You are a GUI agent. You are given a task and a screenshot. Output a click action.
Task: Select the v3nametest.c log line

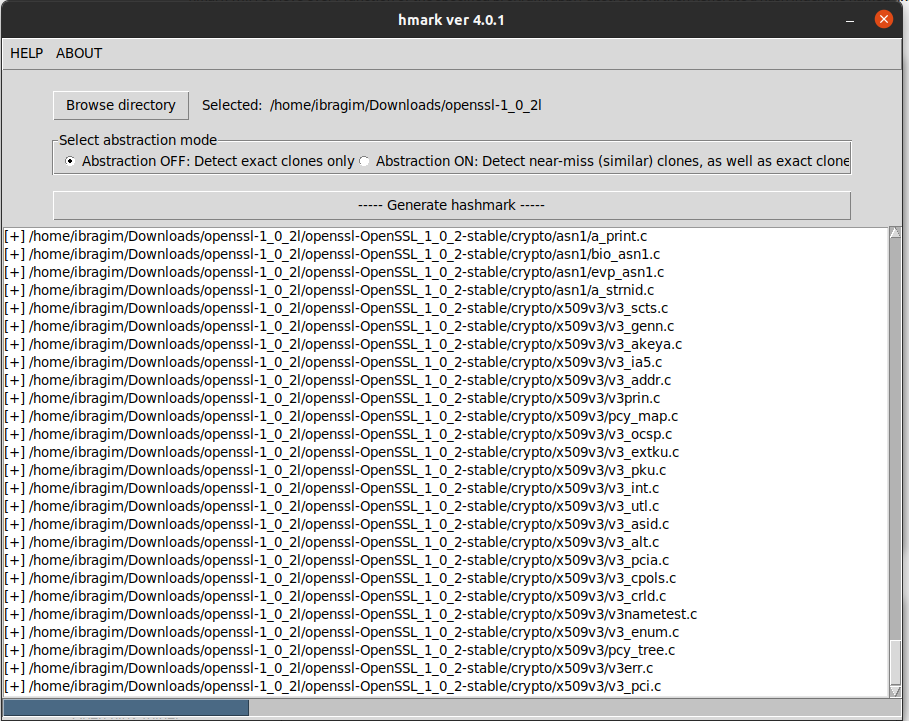(350, 614)
